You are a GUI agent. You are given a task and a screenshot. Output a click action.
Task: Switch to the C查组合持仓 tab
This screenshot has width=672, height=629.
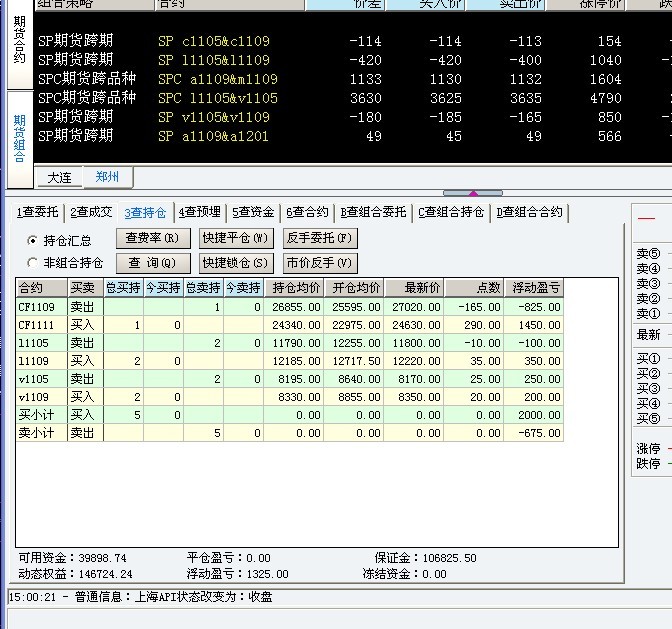tap(451, 212)
